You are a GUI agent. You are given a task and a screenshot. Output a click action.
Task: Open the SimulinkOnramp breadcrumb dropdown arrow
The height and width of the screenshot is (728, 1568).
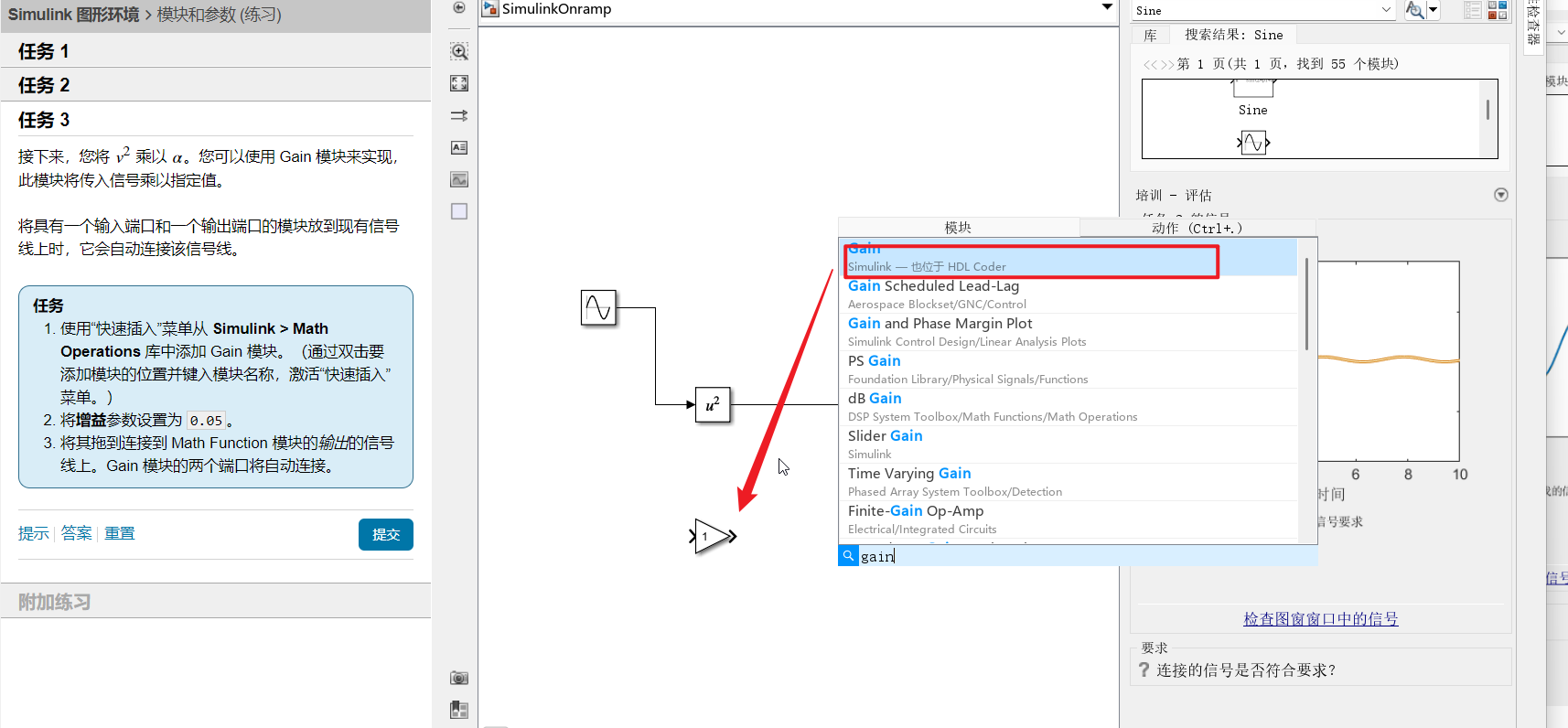point(1107,7)
